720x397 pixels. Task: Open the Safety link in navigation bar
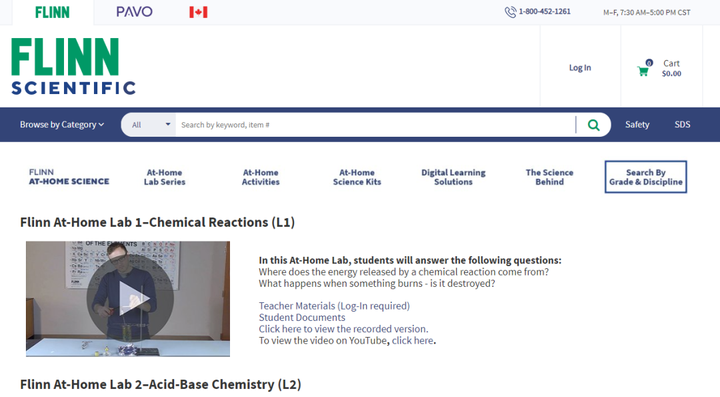(637, 125)
